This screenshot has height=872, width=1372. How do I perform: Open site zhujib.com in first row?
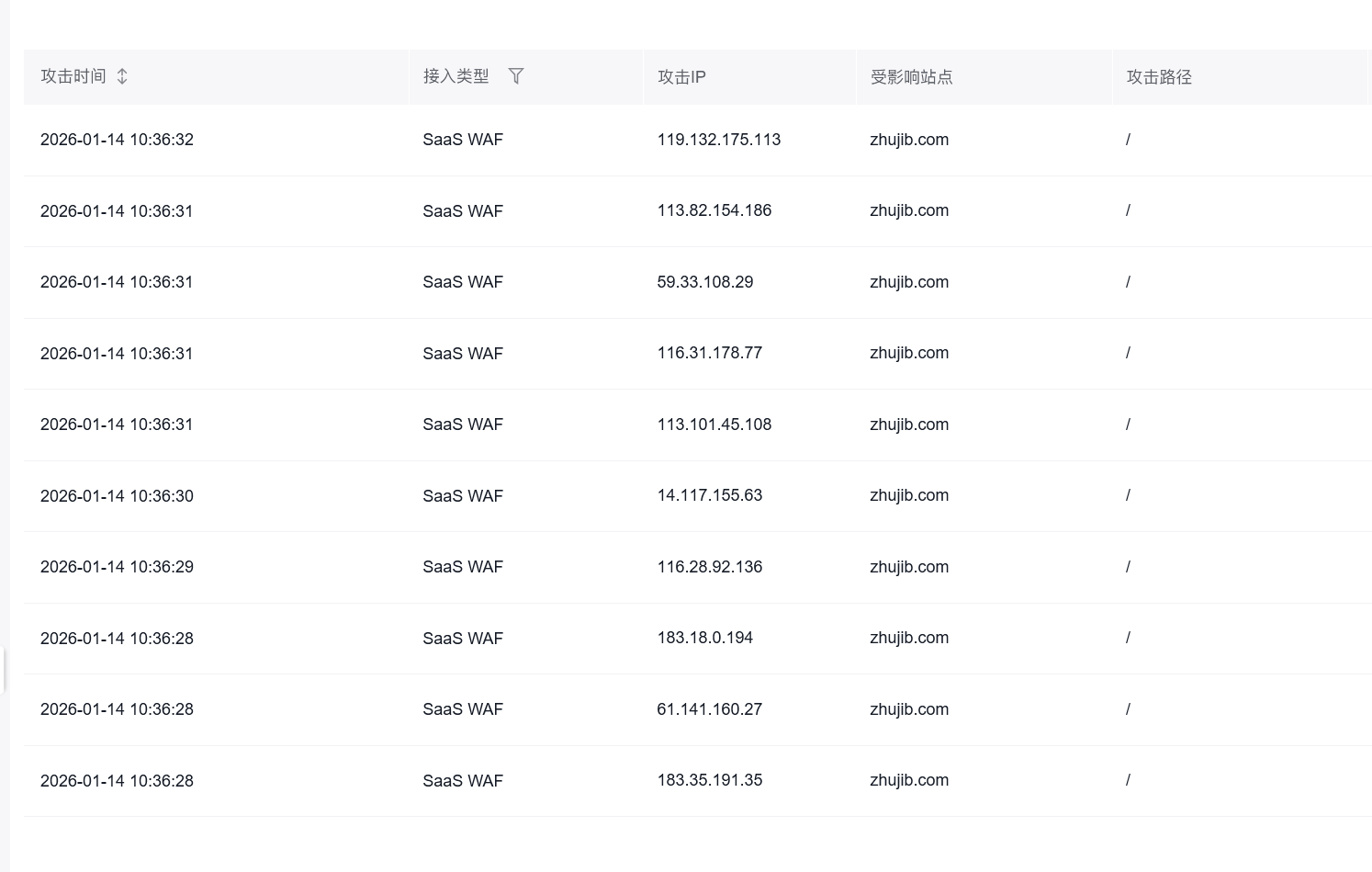coord(909,140)
